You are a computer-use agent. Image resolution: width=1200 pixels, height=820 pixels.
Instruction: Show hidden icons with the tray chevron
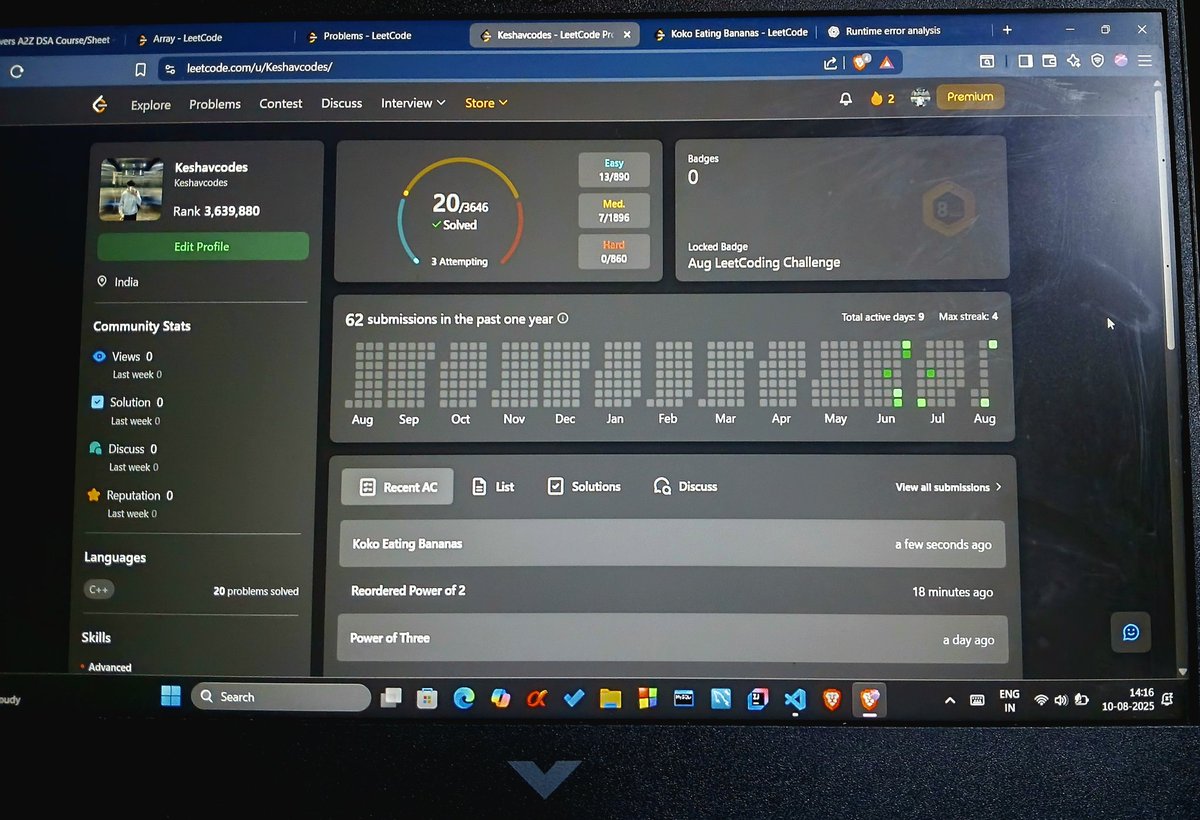(x=950, y=701)
